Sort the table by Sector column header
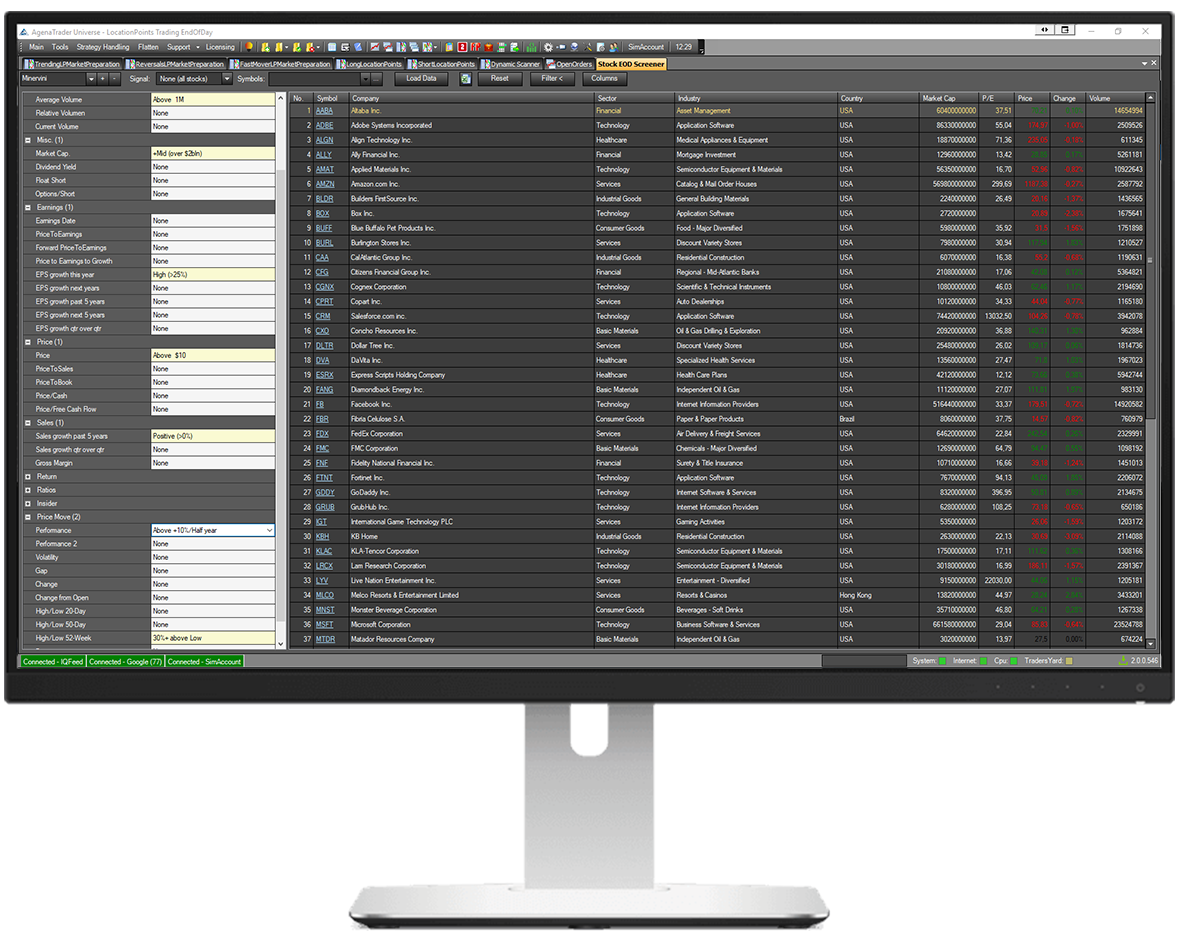Screen dimensions: 1200x942 point(633,98)
